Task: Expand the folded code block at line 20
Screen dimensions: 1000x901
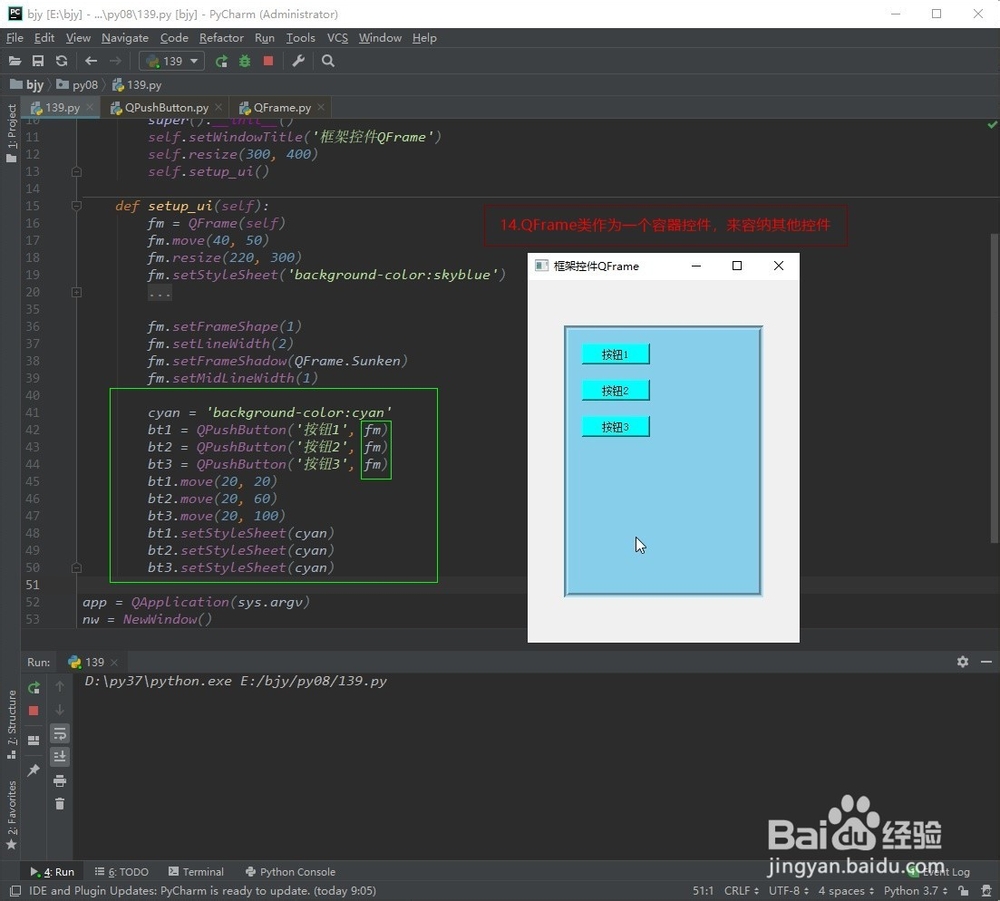Action: point(77,292)
